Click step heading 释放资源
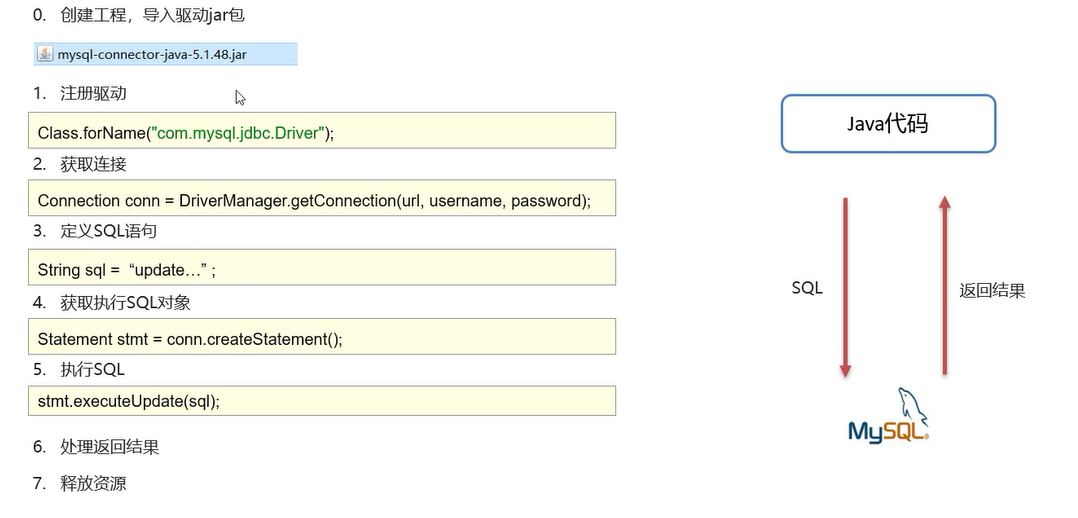Image resolution: width=1078 pixels, height=518 pixels. pyautogui.click(x=93, y=484)
